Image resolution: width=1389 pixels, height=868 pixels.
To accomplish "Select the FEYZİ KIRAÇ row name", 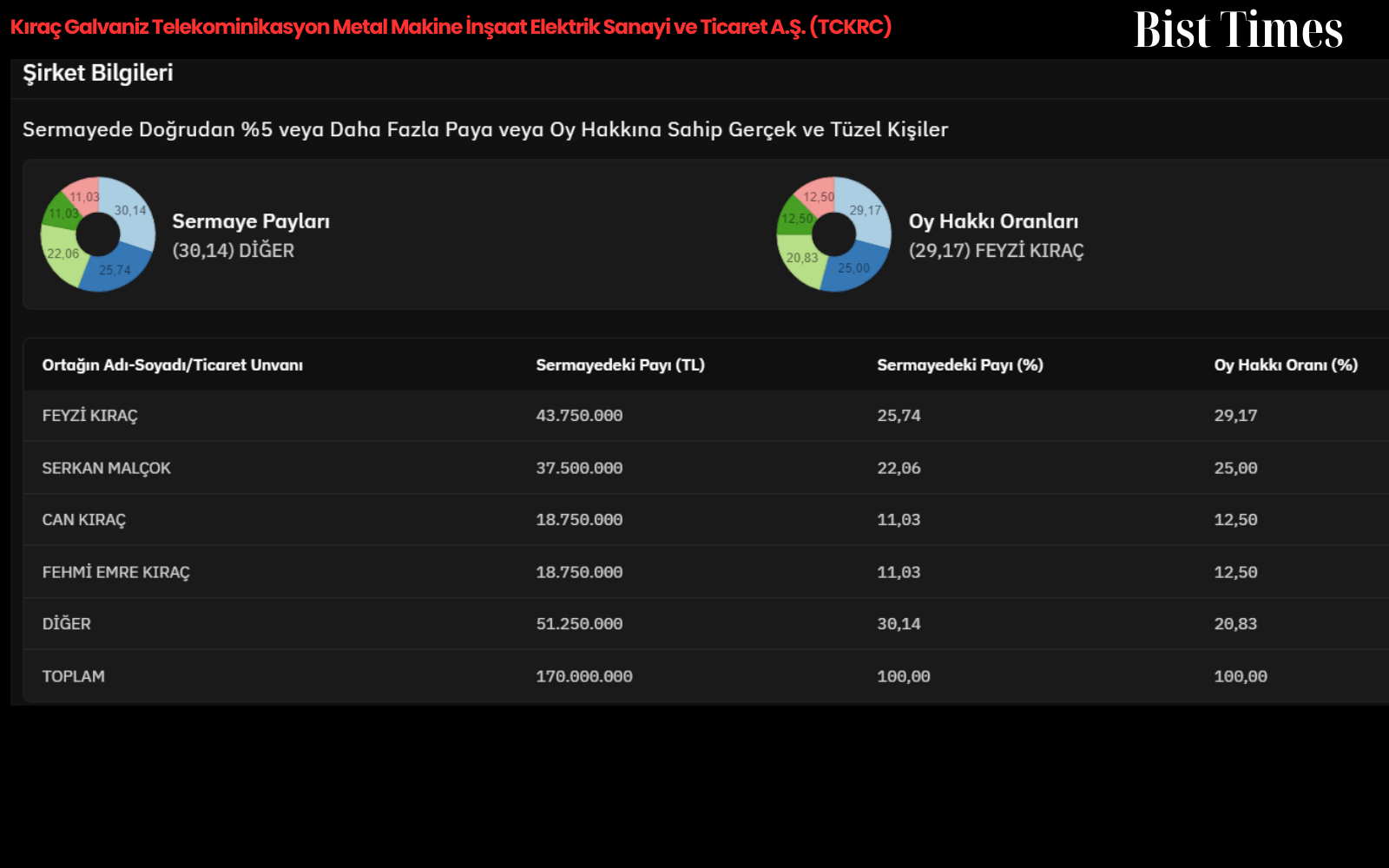I will (90, 416).
